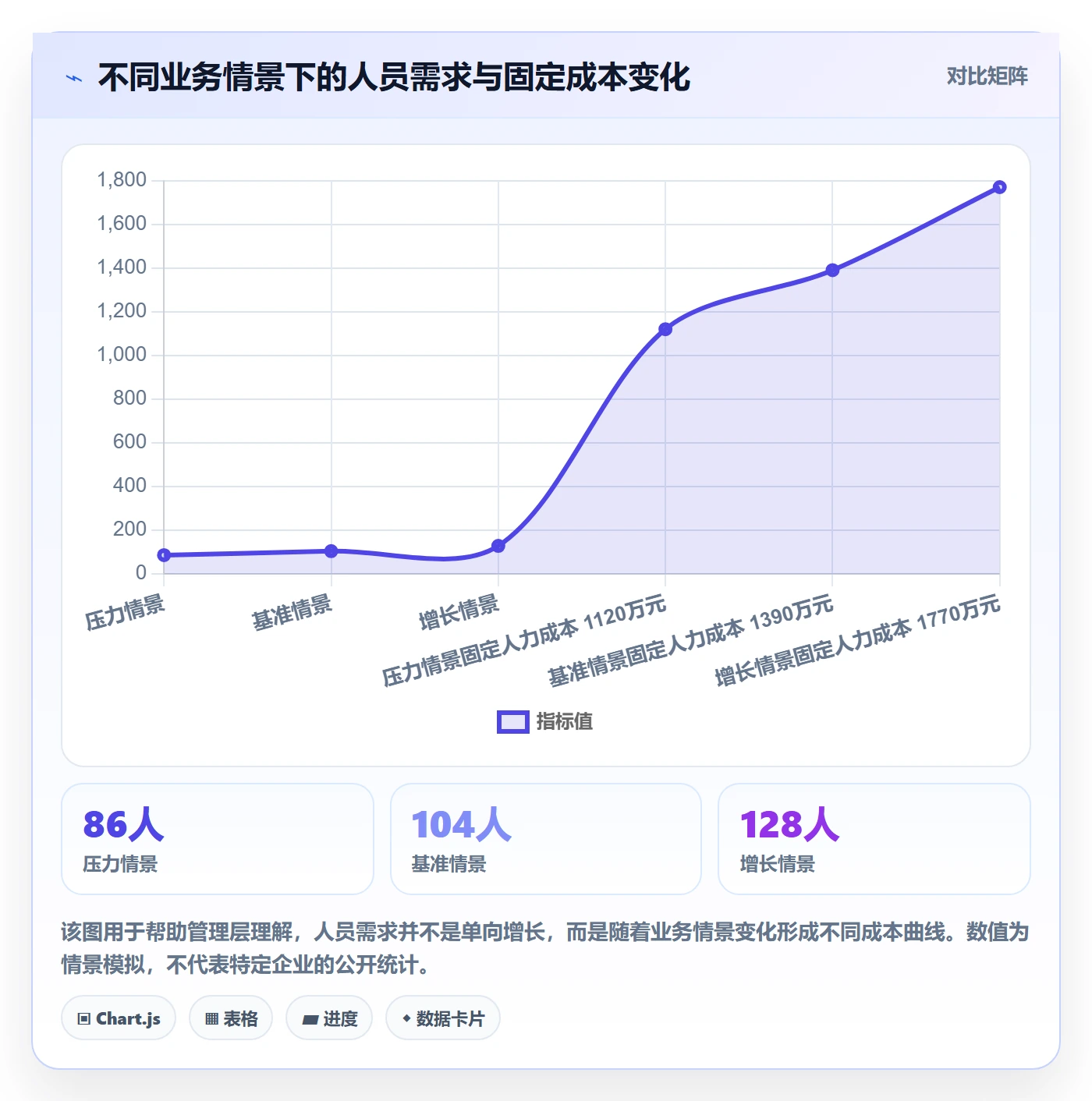Image resolution: width=1092 pixels, height=1101 pixels.
Task: Click the axis label 压力情景固定人力成本 1120万元
Action: (x=524, y=640)
